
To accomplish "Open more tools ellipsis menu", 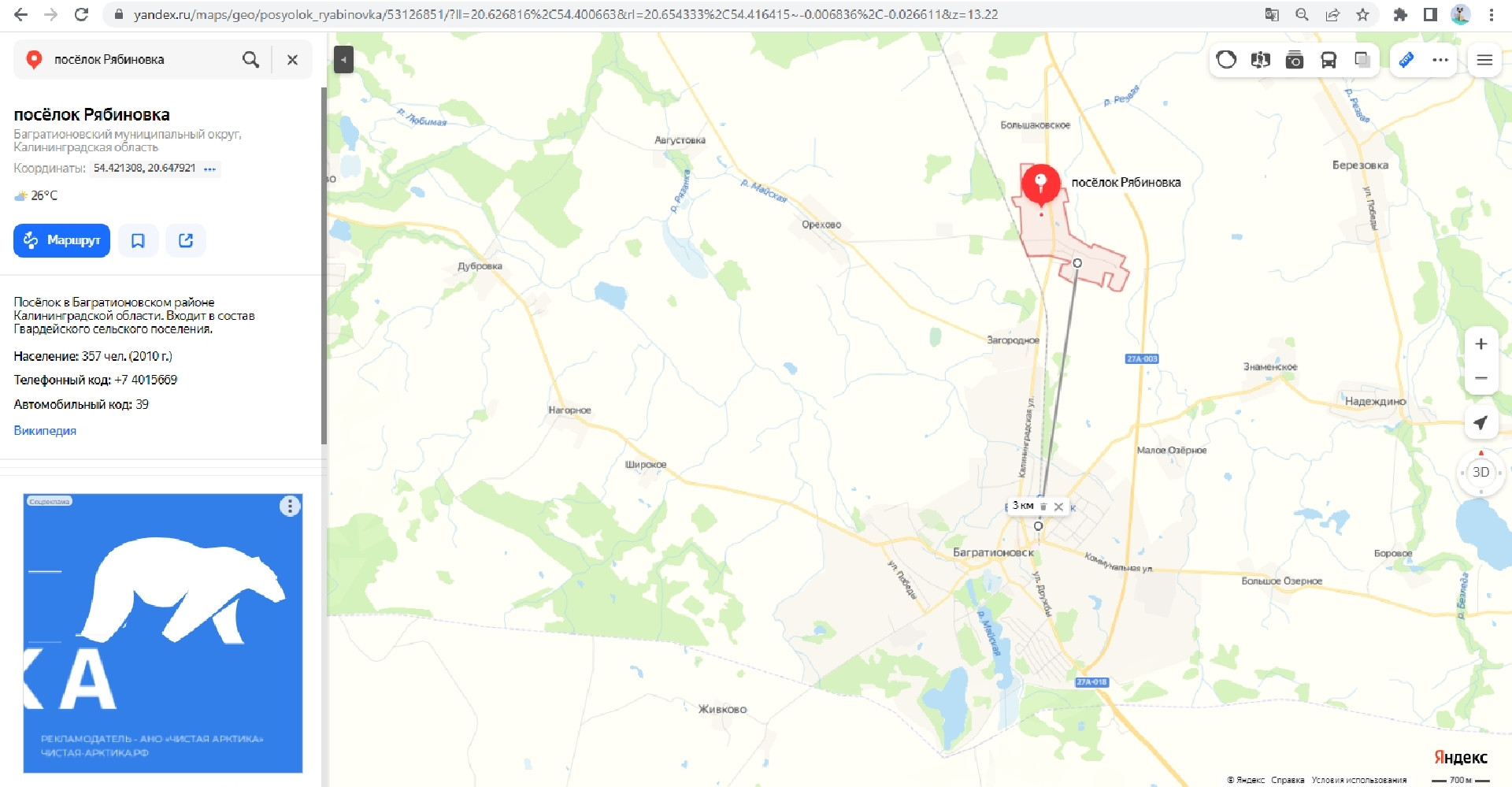I will [x=1440, y=60].
